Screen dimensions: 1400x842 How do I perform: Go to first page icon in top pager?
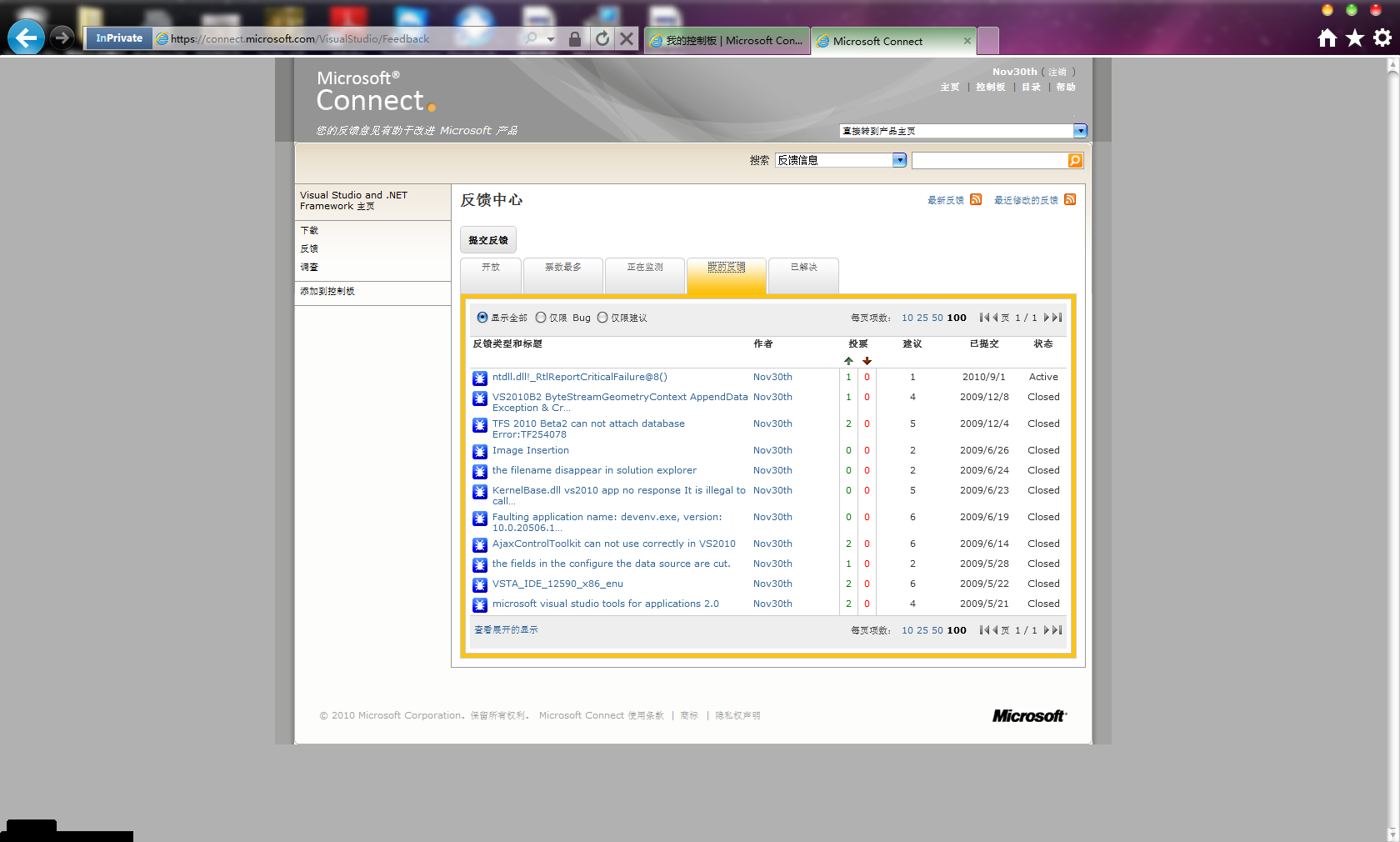984,318
